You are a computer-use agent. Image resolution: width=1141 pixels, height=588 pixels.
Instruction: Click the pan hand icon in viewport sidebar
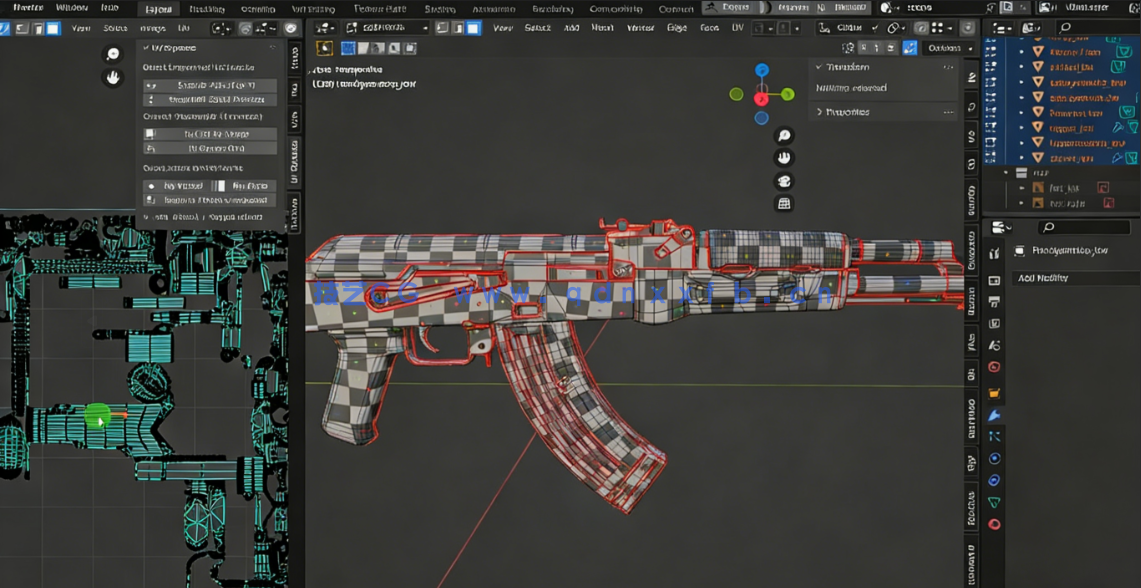[x=784, y=158]
